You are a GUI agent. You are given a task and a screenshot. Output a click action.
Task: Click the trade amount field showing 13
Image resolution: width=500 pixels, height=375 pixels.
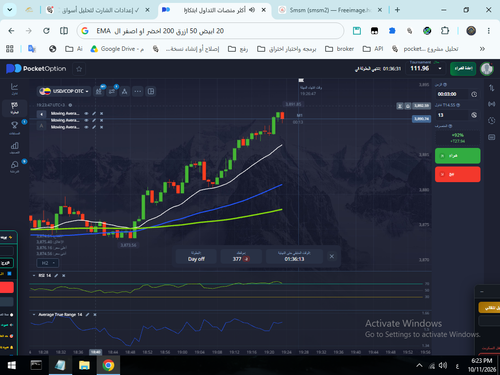452,115
